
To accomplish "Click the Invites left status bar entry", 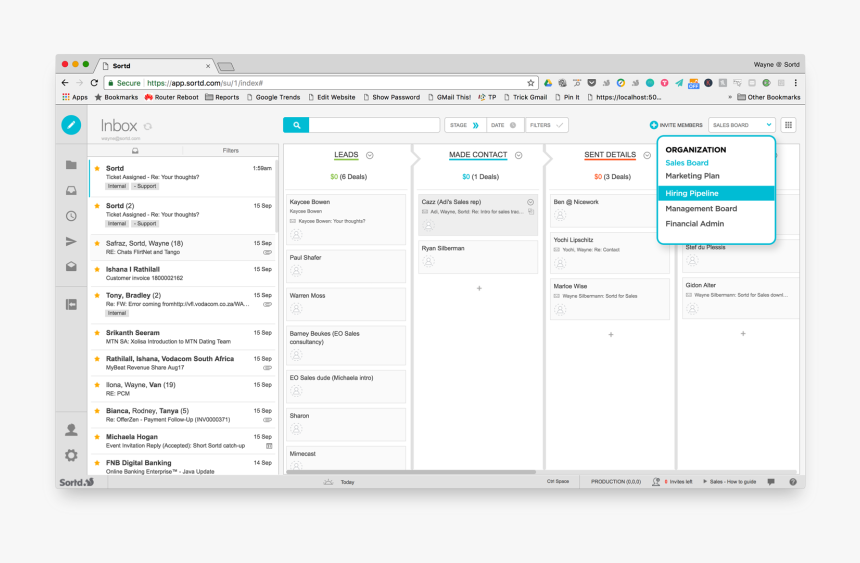I will pyautogui.click(x=672, y=482).
